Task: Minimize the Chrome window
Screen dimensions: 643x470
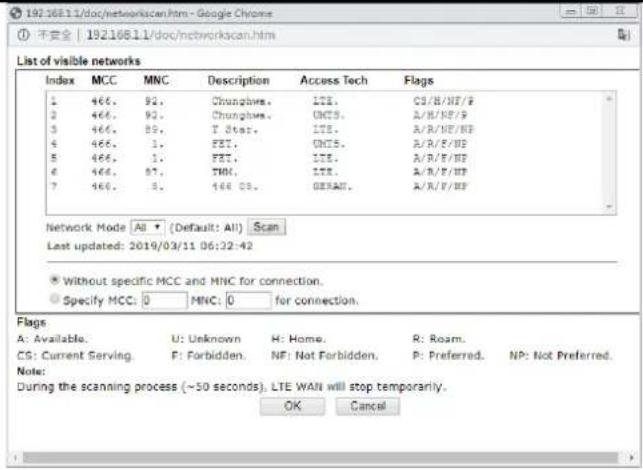Action: 570,11
